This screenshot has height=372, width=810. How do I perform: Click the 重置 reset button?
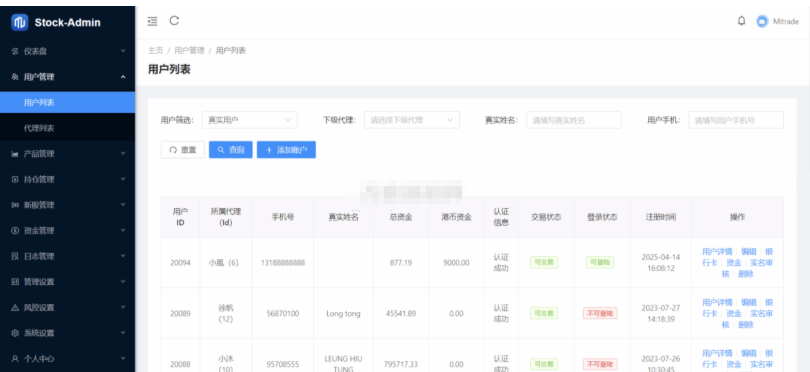tap(183, 150)
